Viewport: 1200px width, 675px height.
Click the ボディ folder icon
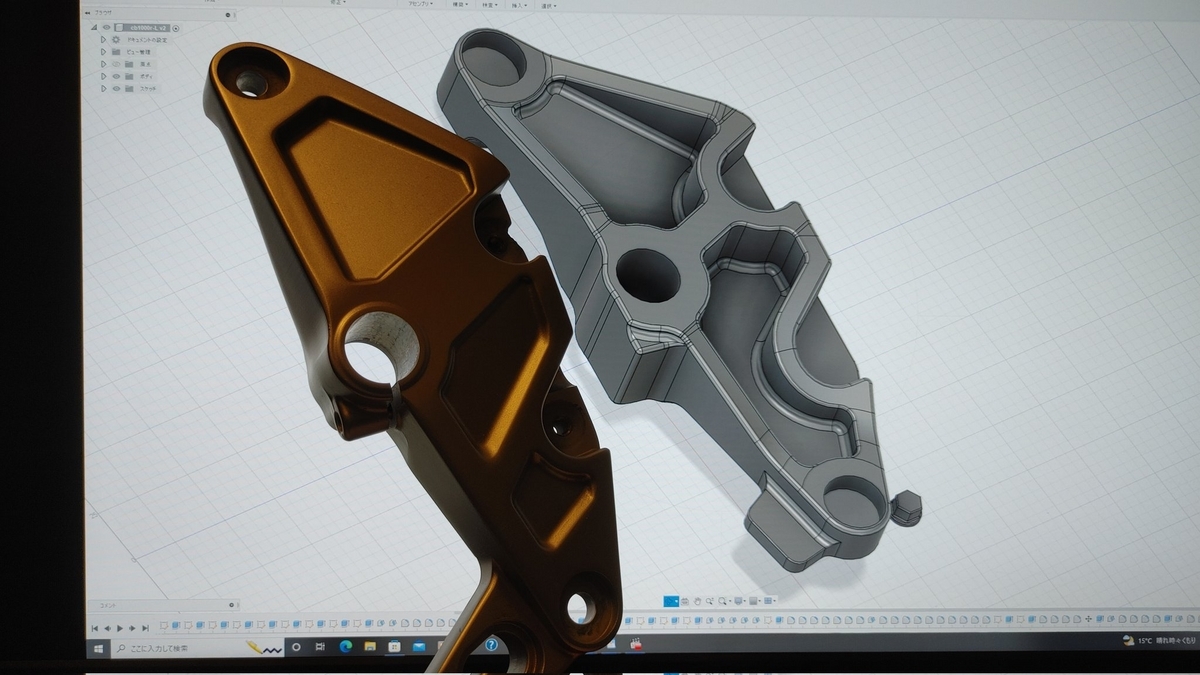[129, 76]
